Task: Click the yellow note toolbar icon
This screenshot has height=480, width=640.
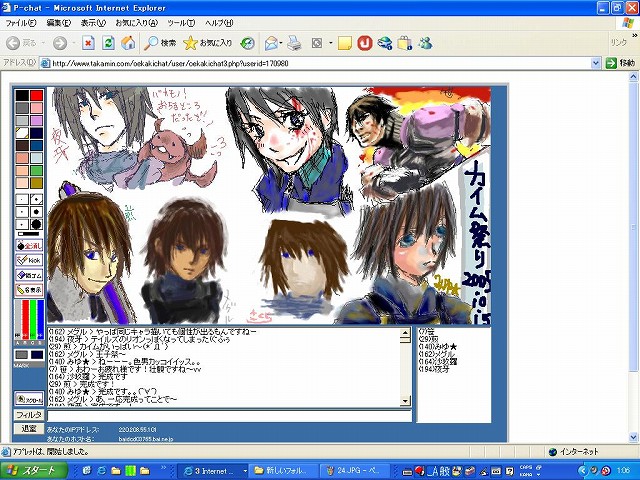Action: (345, 43)
